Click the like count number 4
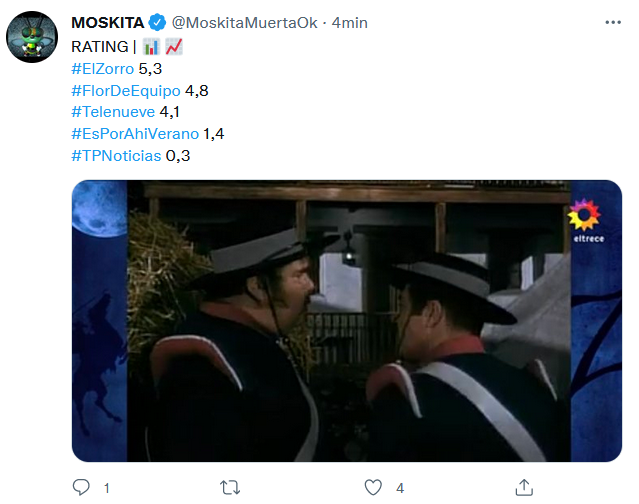The width and height of the screenshot is (639, 504). tap(400, 488)
